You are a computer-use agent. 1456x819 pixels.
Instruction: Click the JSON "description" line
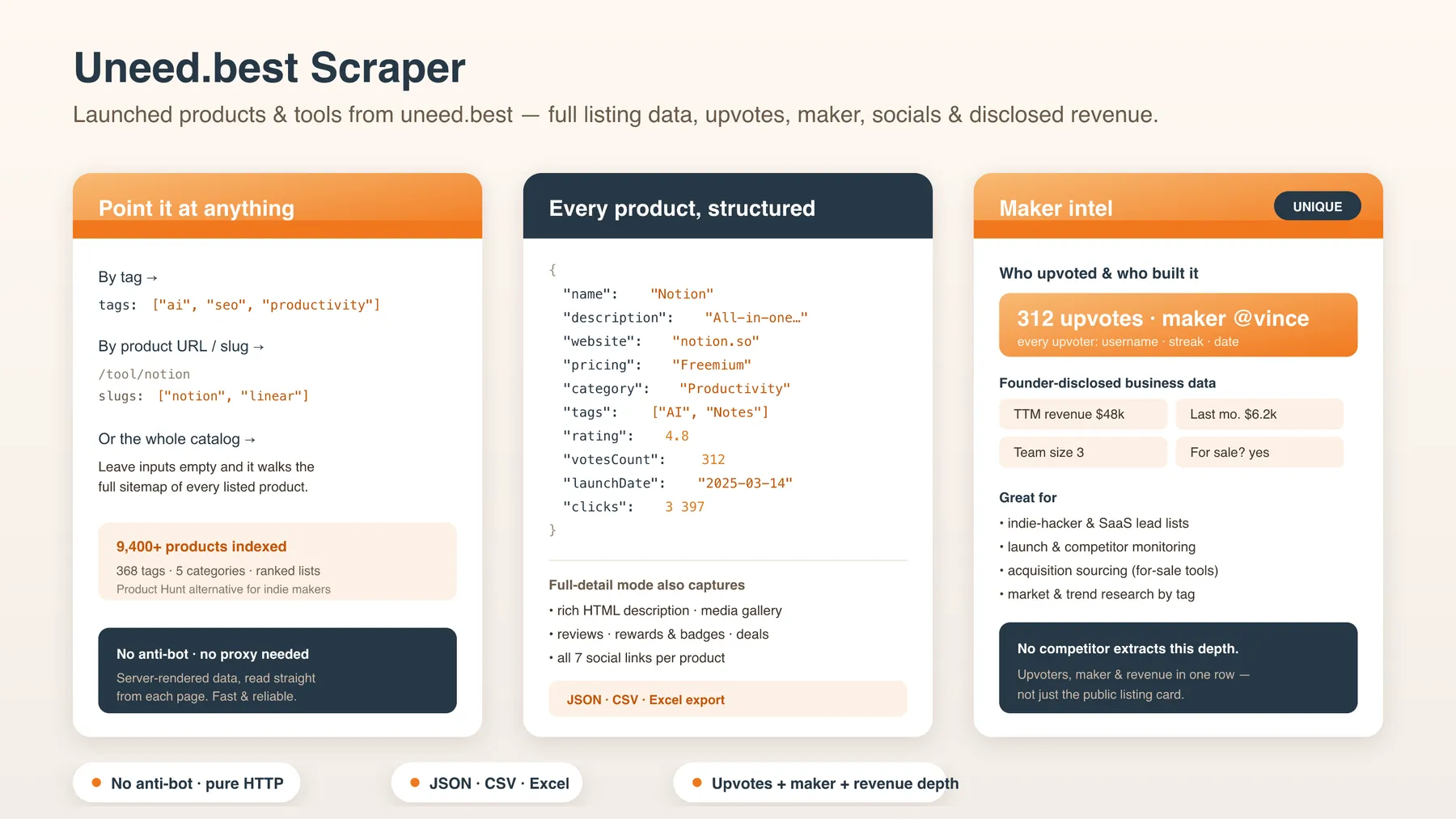coord(685,318)
